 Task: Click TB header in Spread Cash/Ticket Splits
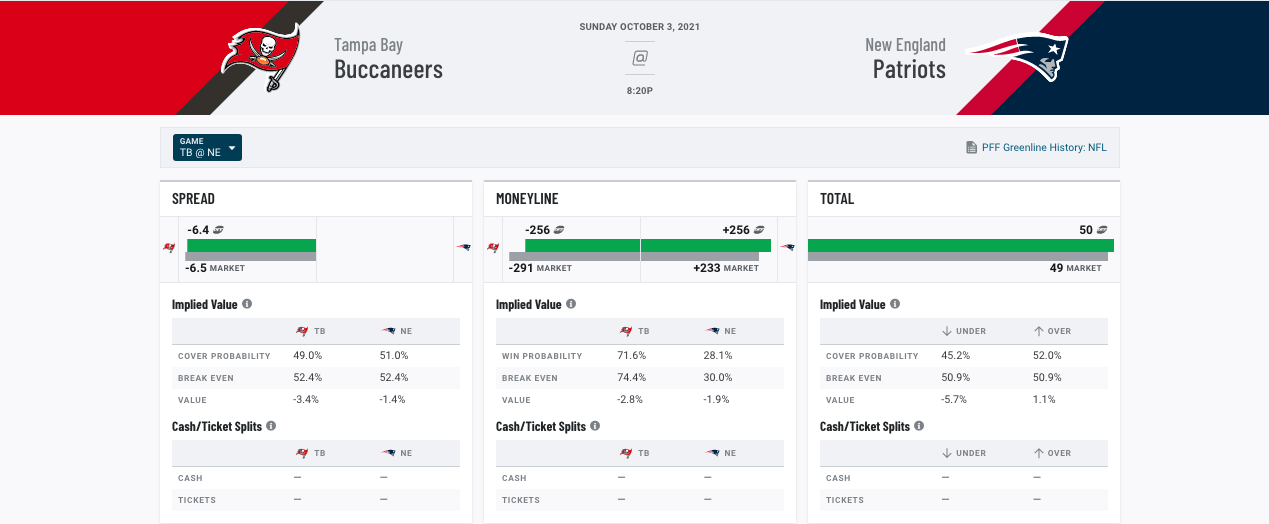[x=312, y=453]
